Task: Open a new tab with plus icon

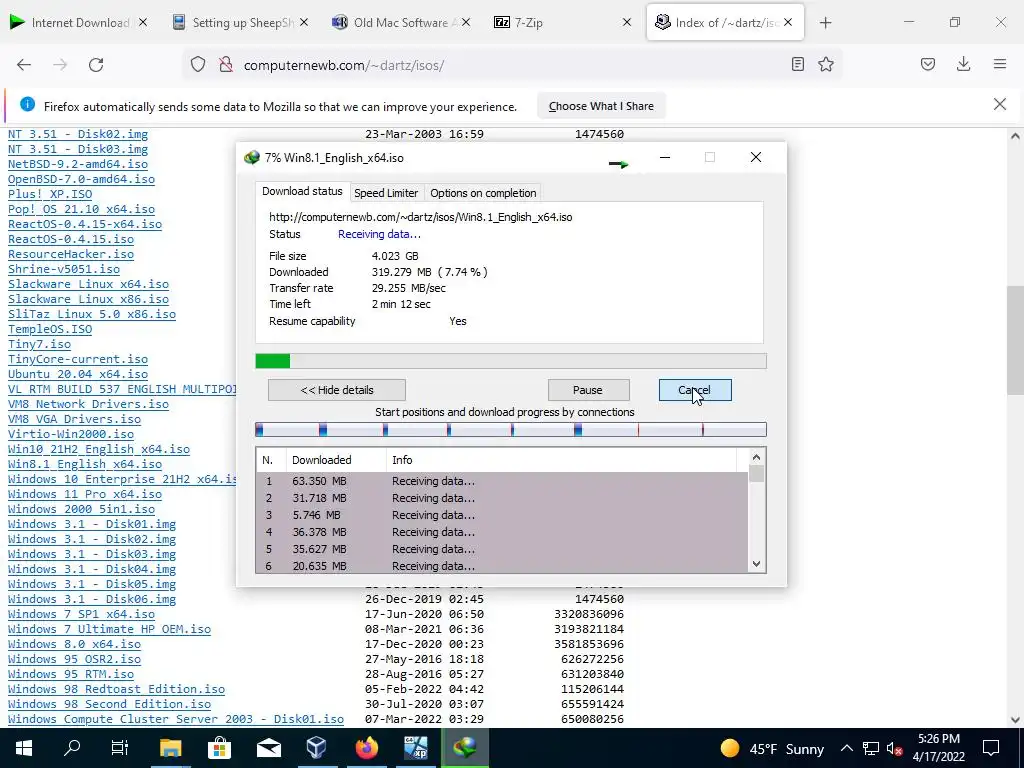Action: click(825, 23)
